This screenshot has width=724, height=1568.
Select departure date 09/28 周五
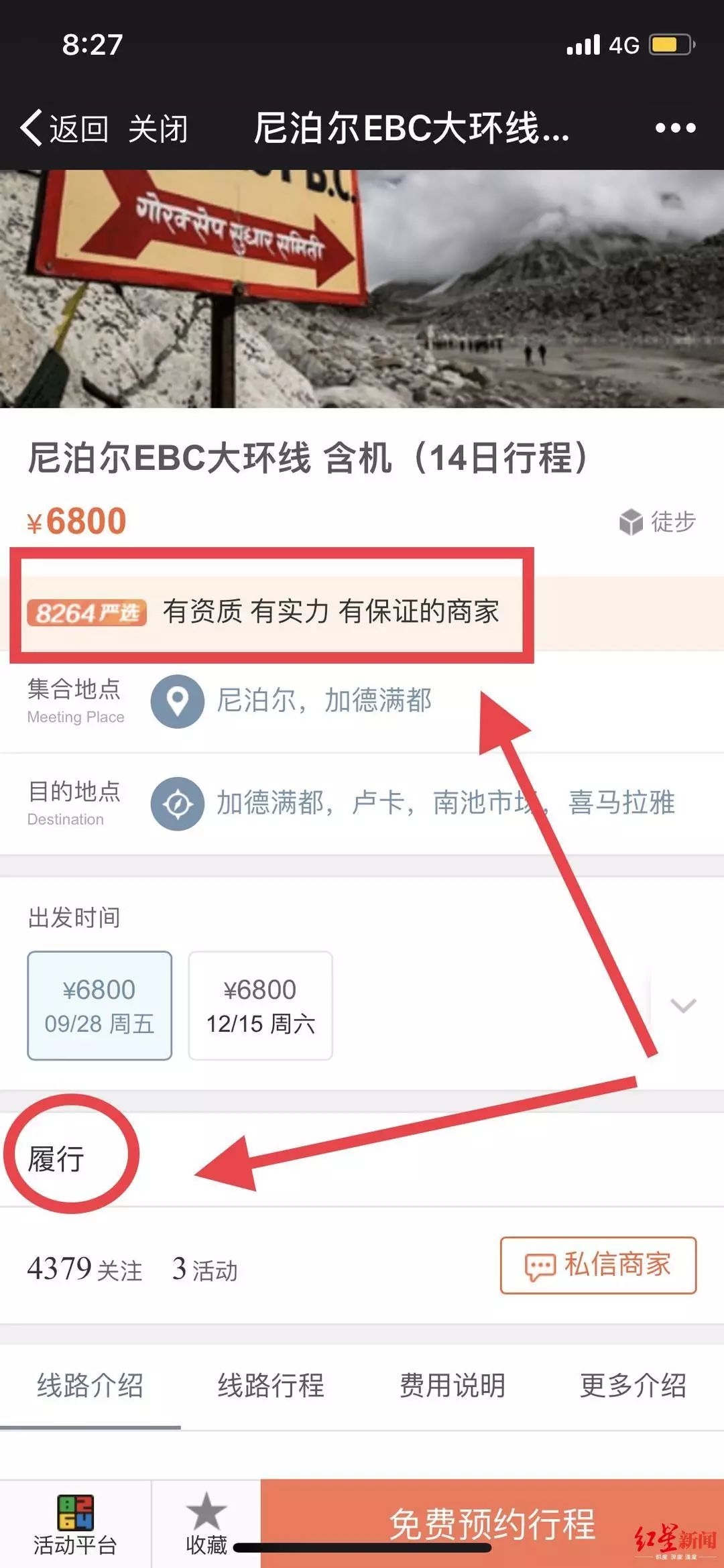99,1006
